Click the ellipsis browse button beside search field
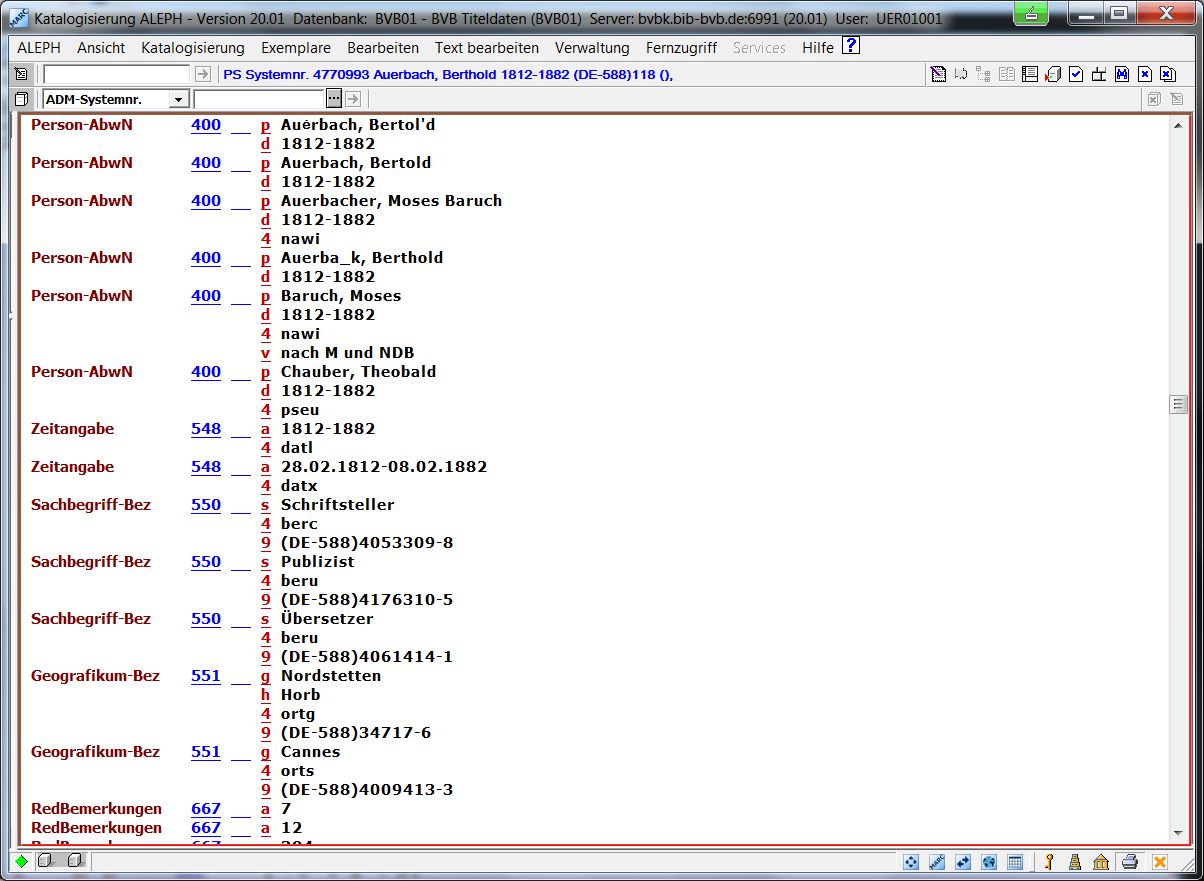 [334, 98]
